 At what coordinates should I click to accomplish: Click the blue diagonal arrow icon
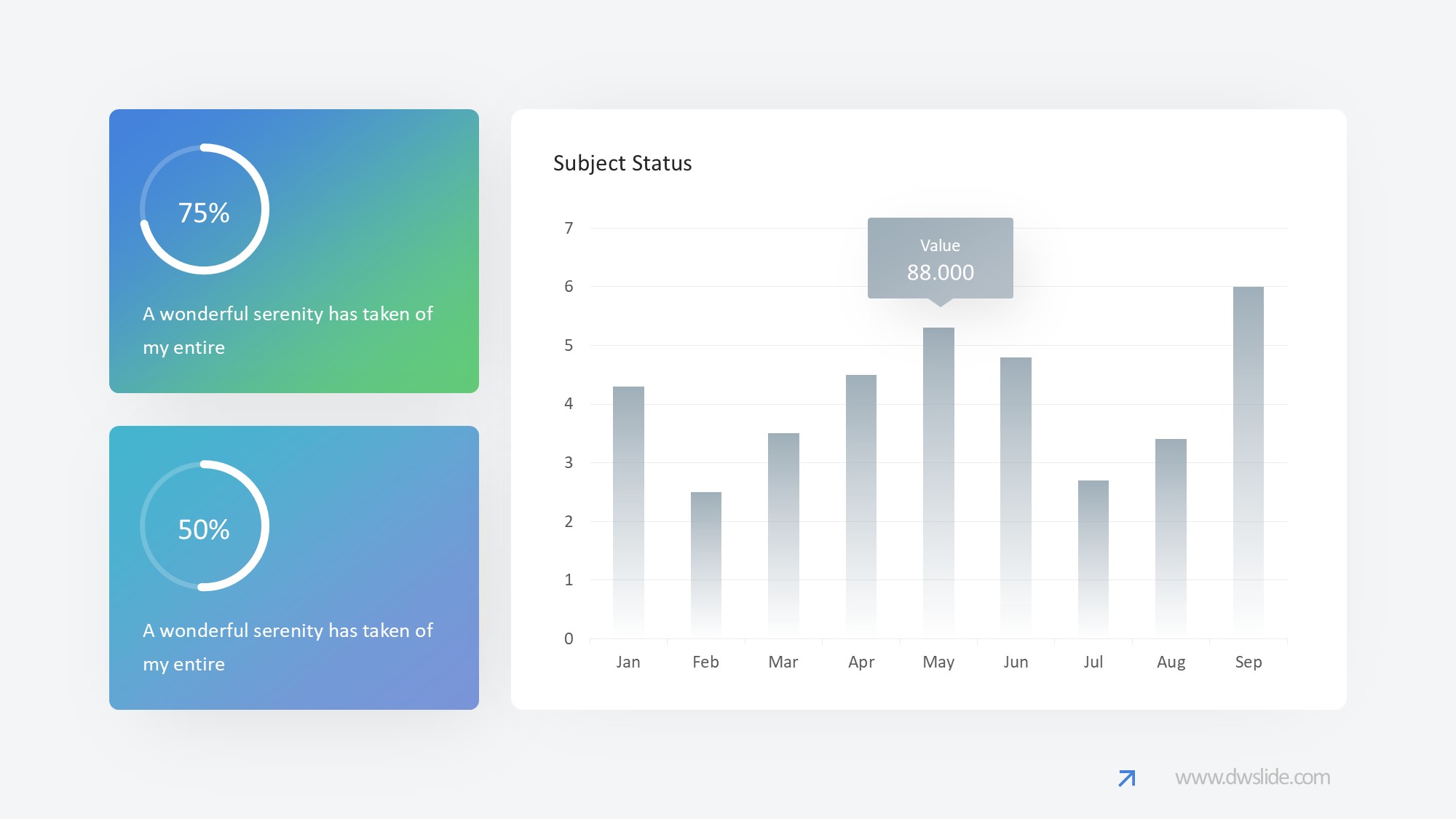tap(1126, 778)
